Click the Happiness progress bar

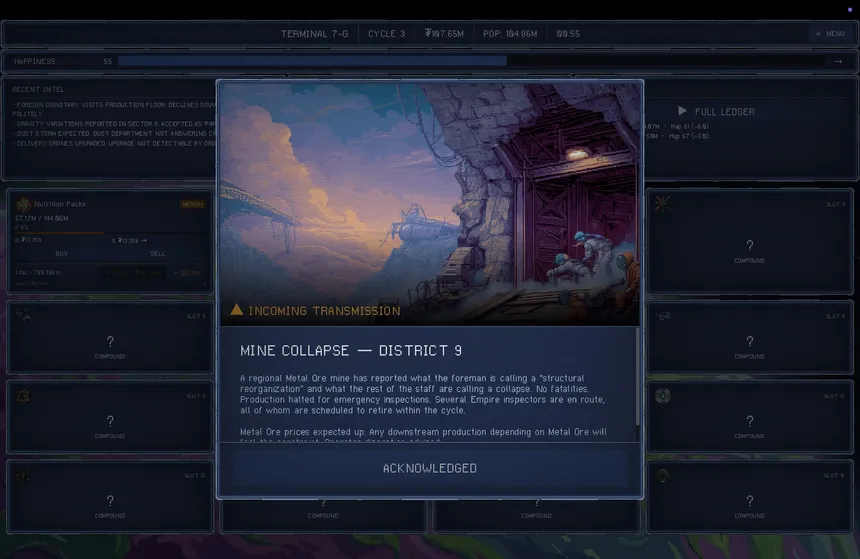(471, 61)
